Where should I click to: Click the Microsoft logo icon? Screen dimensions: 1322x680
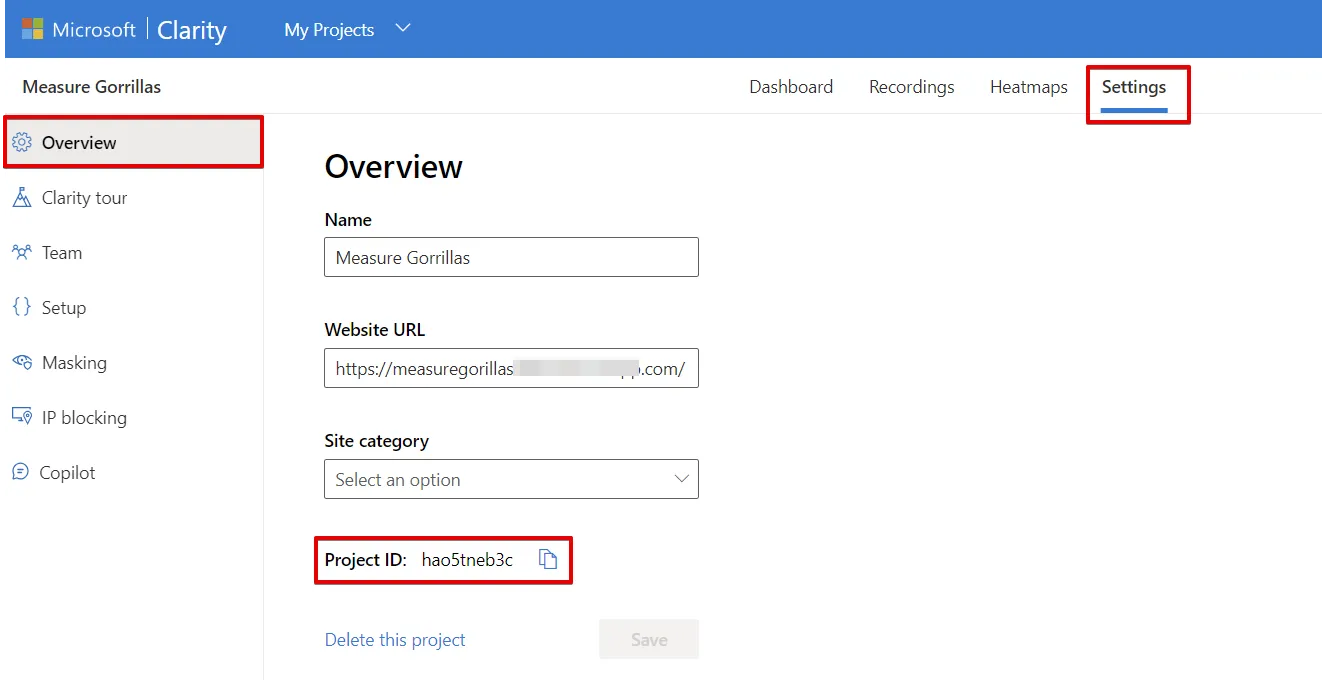coord(32,29)
